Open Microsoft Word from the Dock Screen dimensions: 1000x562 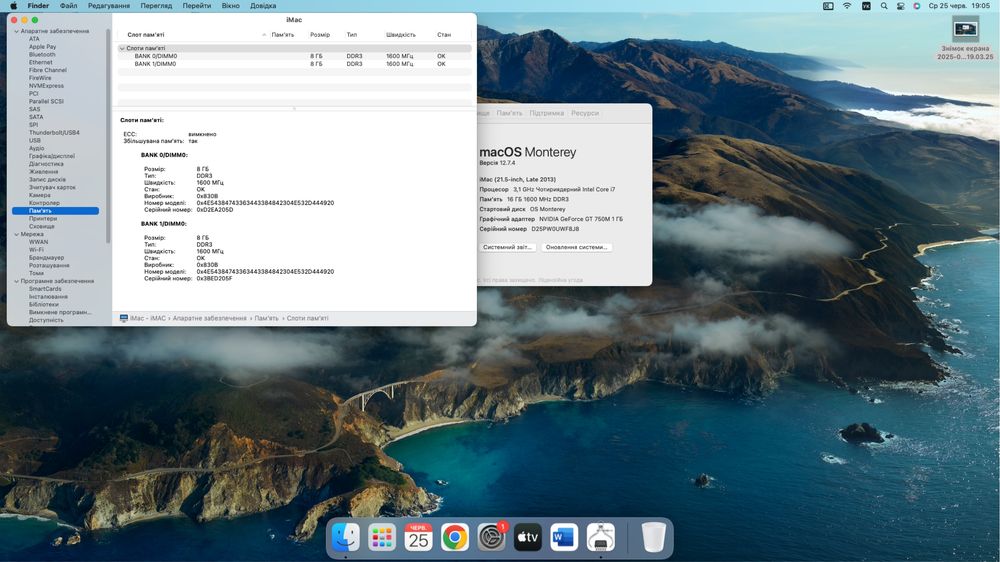(x=564, y=537)
